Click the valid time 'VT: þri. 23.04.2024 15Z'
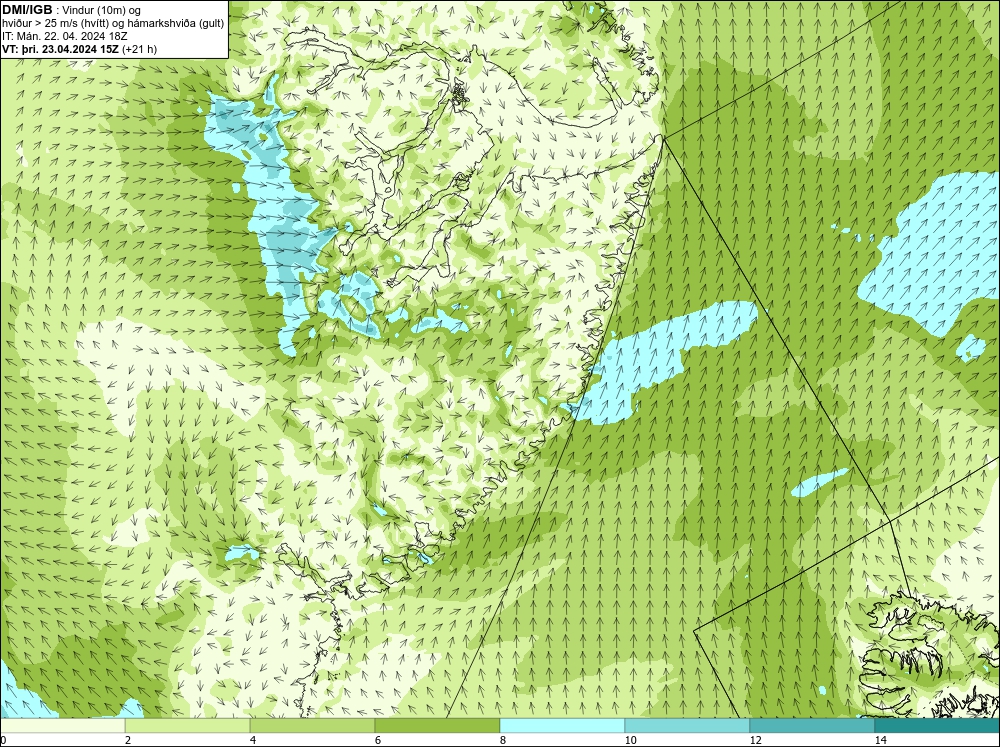Viewport: 1000px width, 747px height. tap(61, 48)
